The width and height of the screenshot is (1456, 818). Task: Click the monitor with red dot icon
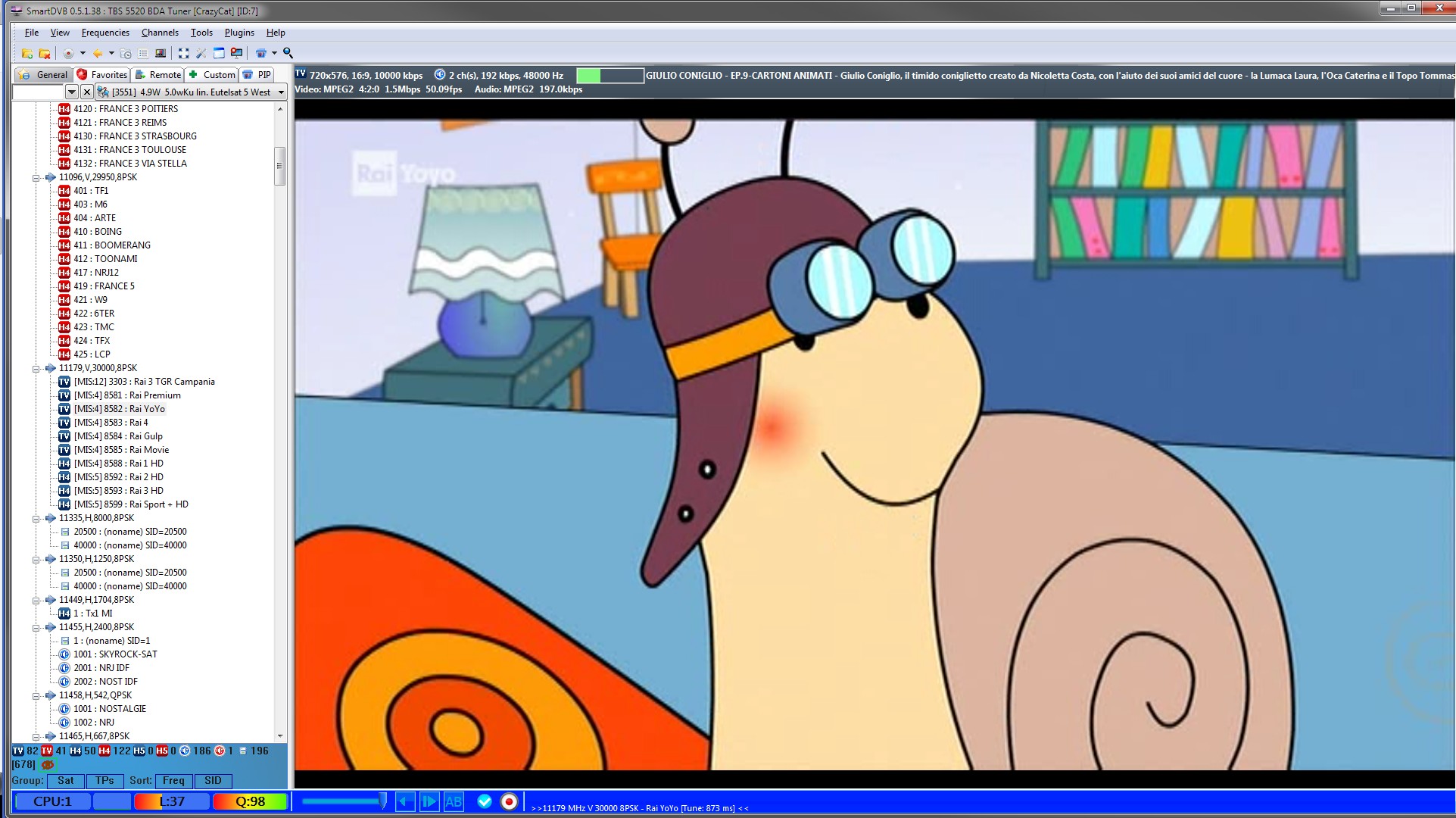[237, 53]
